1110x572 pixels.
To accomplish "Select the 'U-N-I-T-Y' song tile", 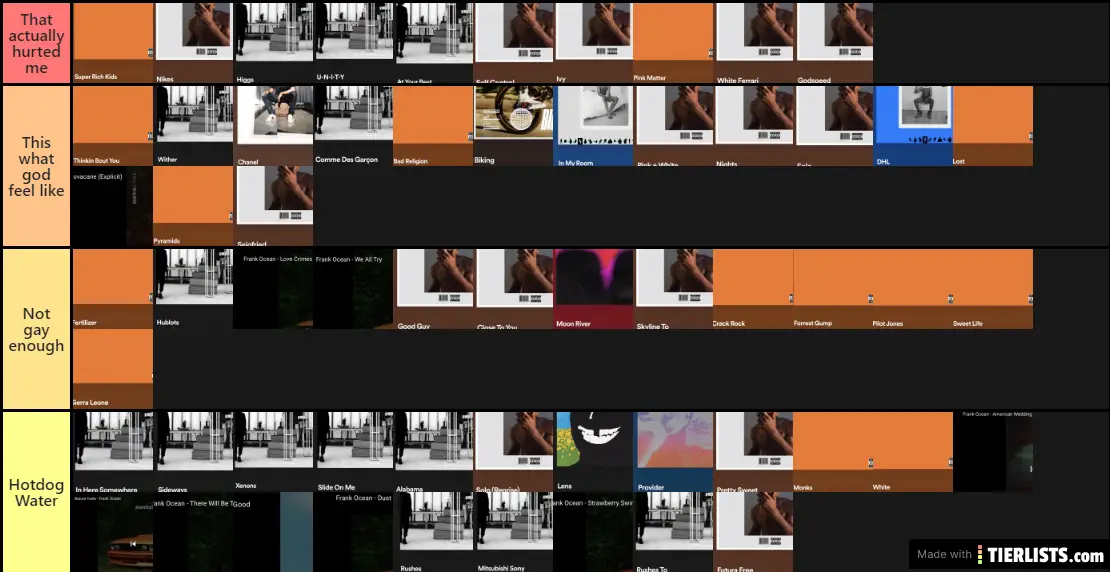I will (353, 43).
